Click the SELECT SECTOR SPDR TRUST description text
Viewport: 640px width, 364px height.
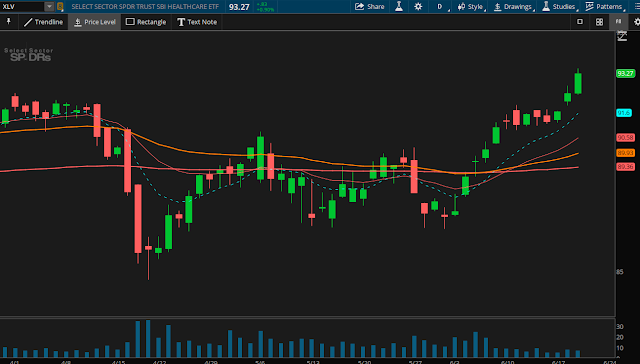pyautogui.click(x=145, y=7)
